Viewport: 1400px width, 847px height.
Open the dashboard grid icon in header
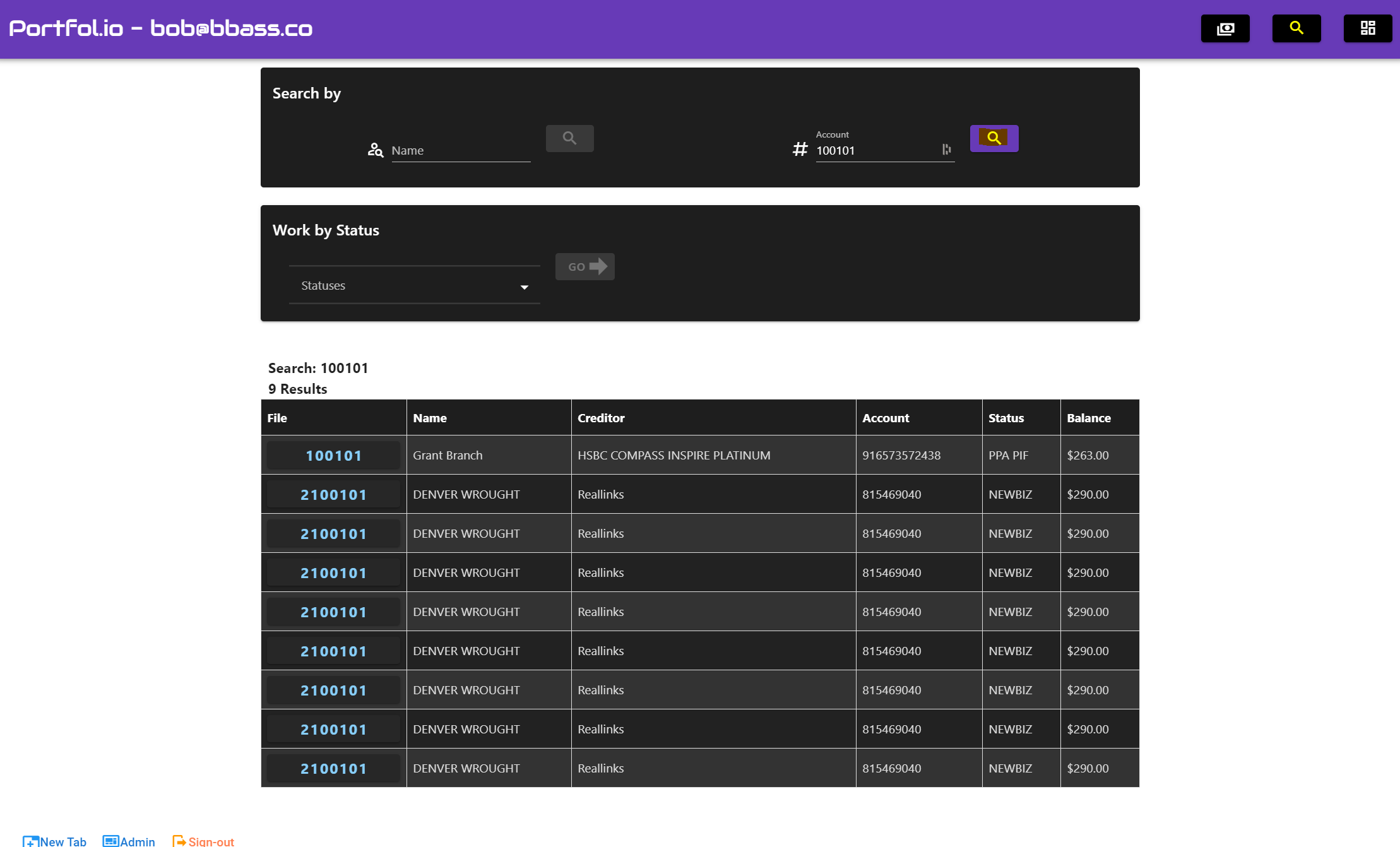pyautogui.click(x=1368, y=28)
